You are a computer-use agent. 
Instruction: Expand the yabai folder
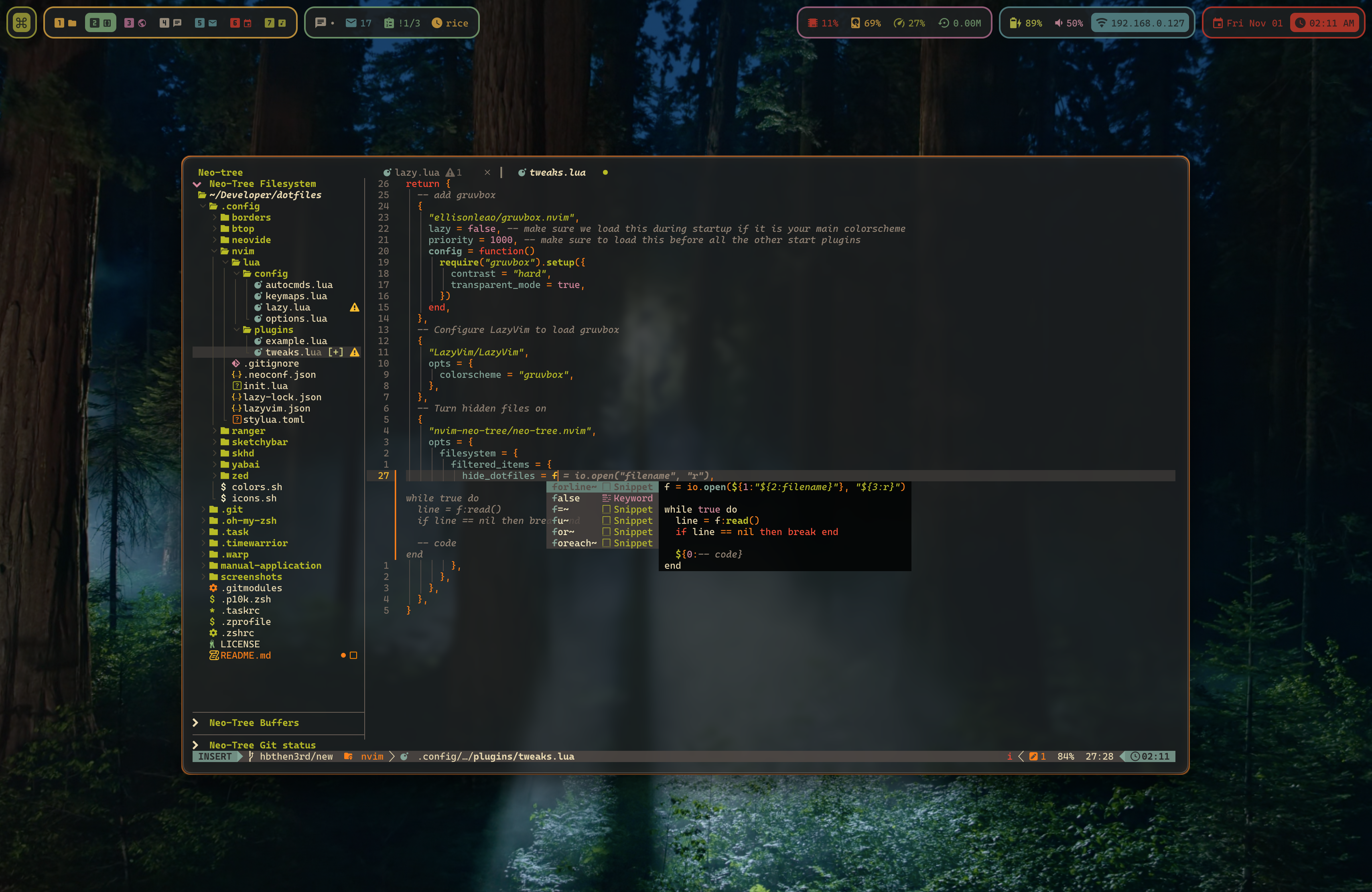coord(240,464)
